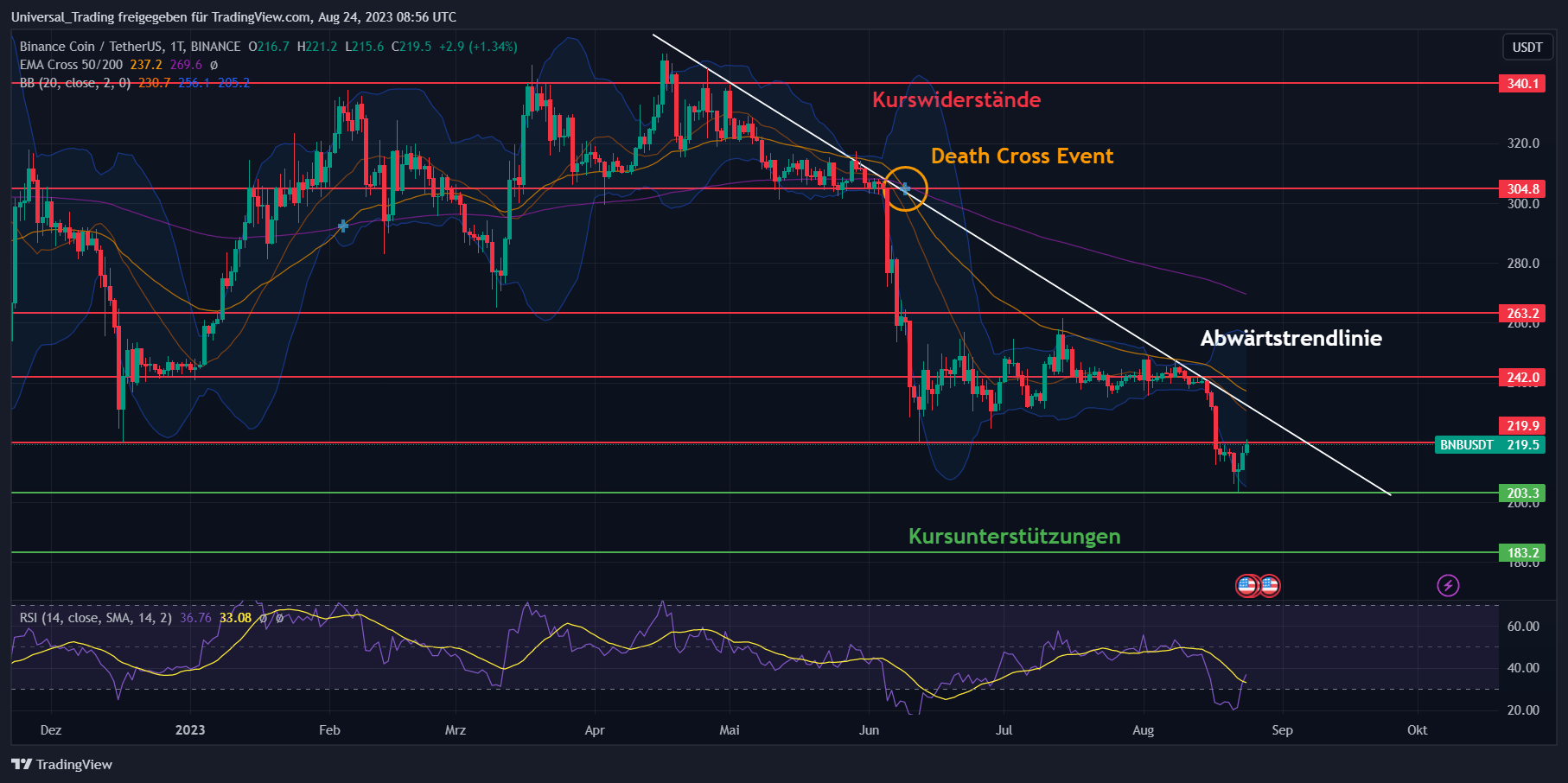Click the 'Mrz' label on time axis
This screenshot has height=783, width=1568.
click(x=456, y=730)
